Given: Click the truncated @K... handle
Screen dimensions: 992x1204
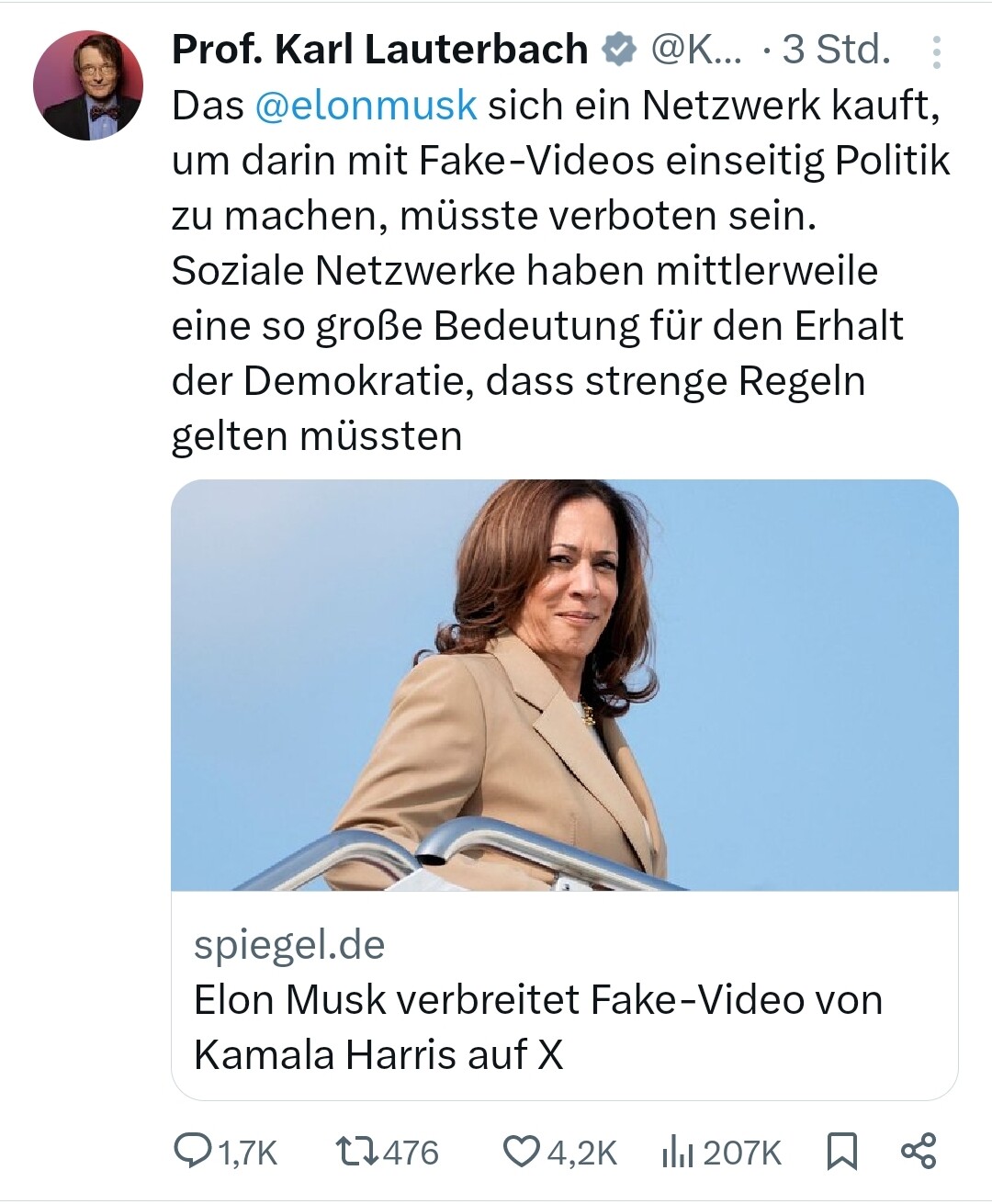Looking at the screenshot, I should 687,50.
